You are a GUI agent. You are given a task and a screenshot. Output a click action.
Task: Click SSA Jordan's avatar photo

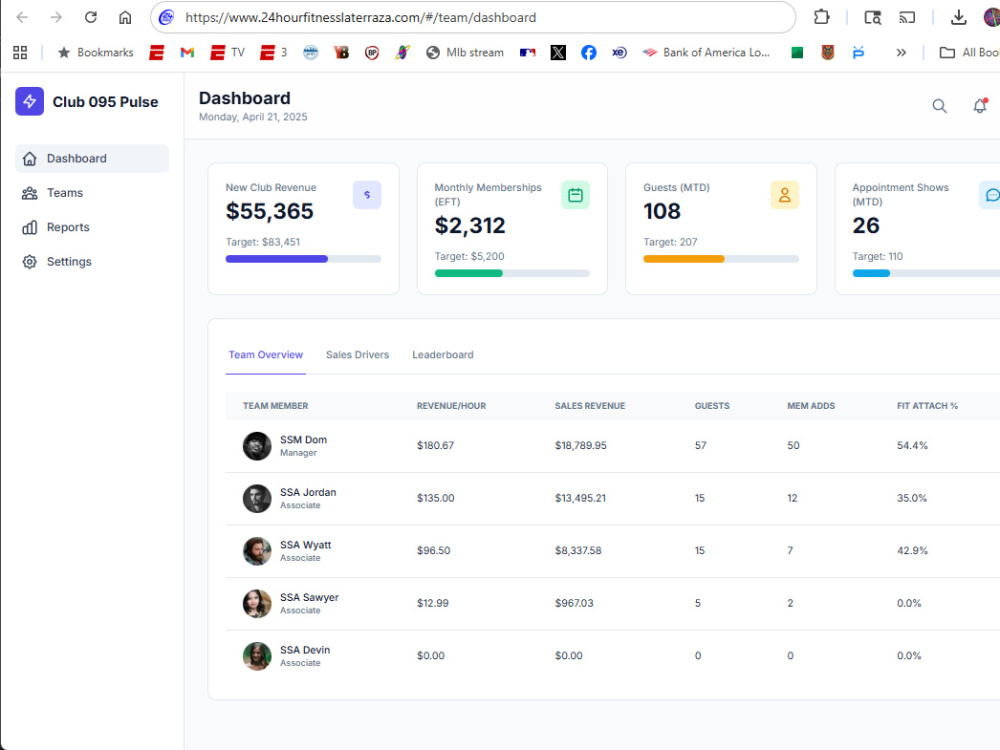coord(257,498)
